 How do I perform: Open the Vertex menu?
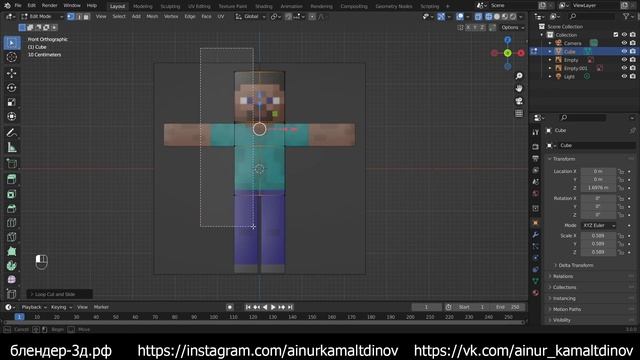(x=171, y=17)
